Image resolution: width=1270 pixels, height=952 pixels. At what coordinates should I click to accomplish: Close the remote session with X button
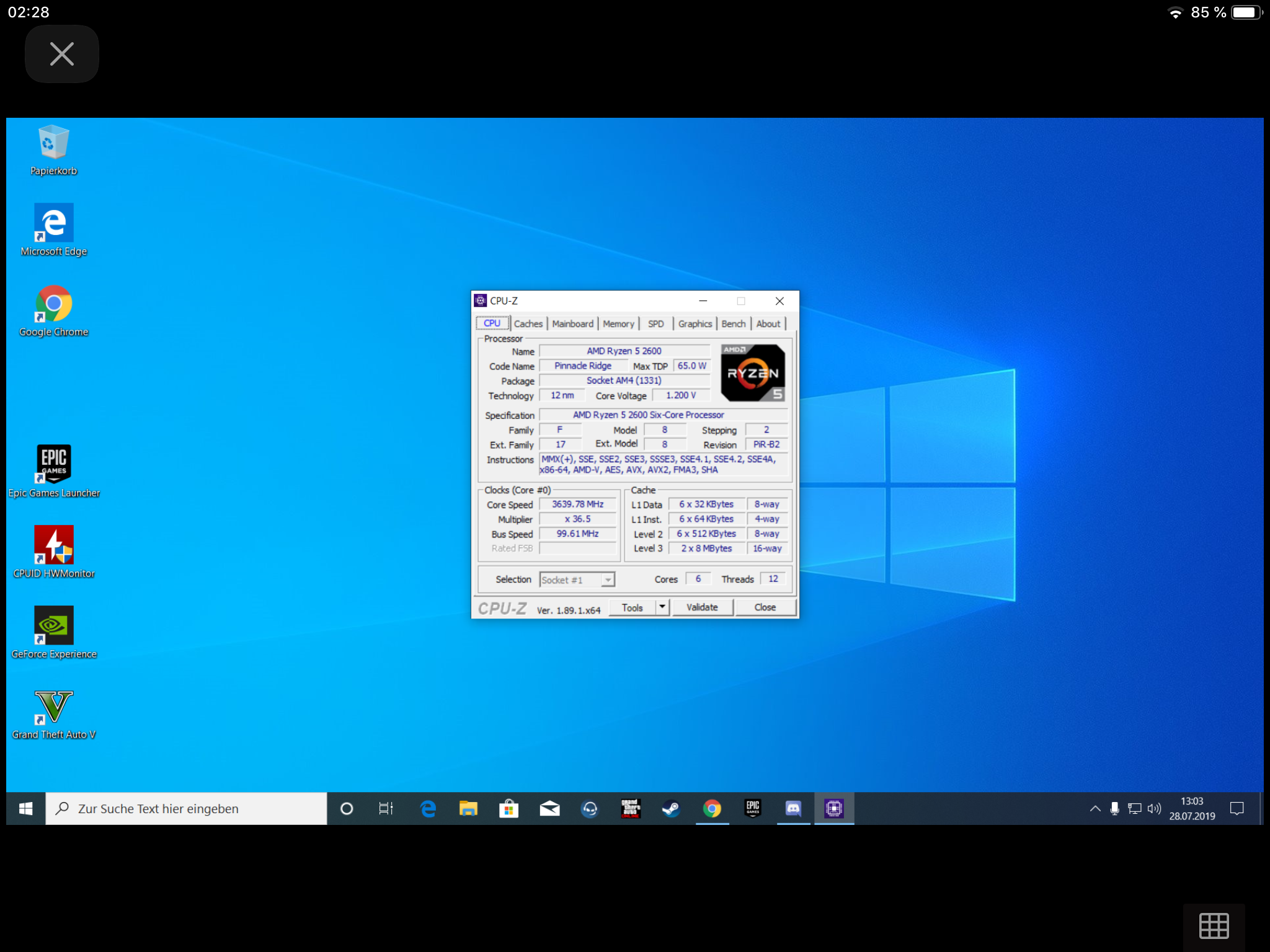[x=61, y=54]
